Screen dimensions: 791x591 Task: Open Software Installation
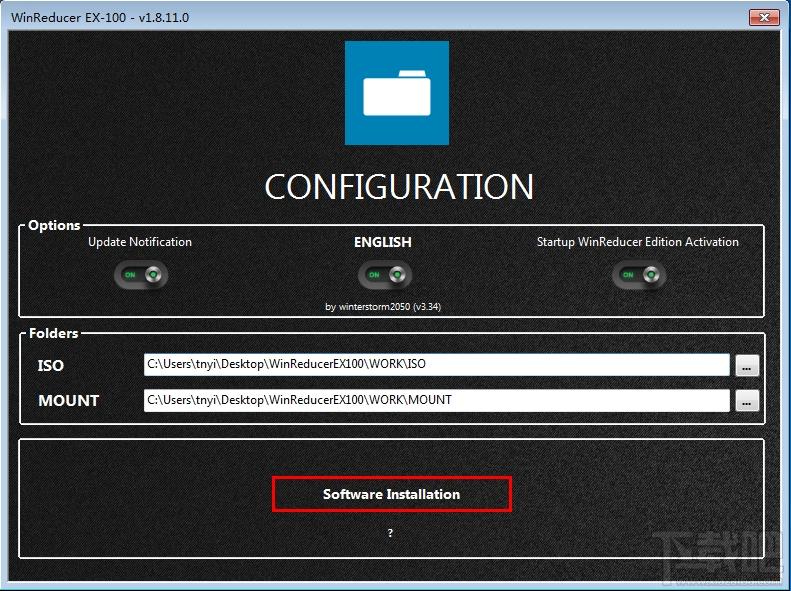coord(391,494)
